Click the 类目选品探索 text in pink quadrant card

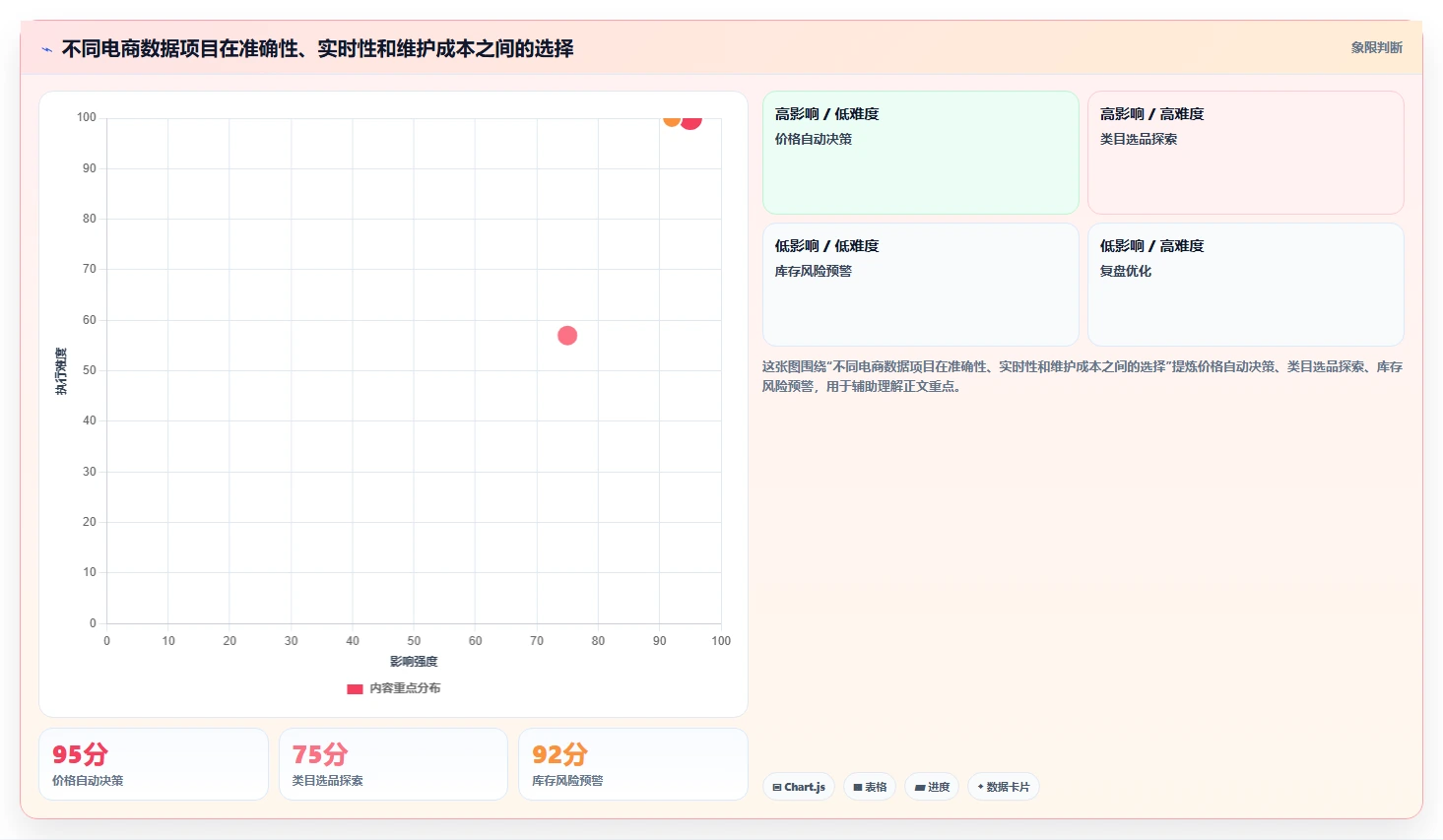click(1139, 139)
